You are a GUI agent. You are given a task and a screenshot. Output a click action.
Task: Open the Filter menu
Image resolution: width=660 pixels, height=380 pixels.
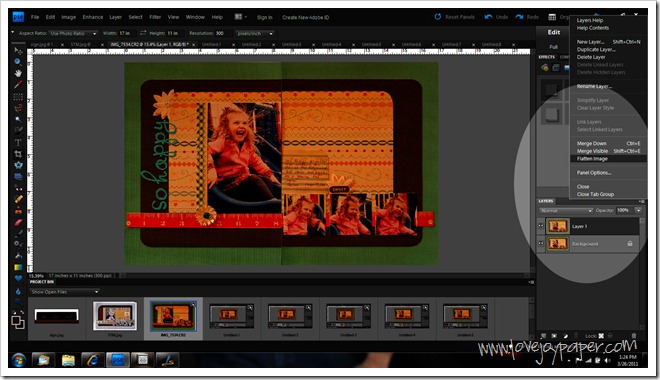155,17
